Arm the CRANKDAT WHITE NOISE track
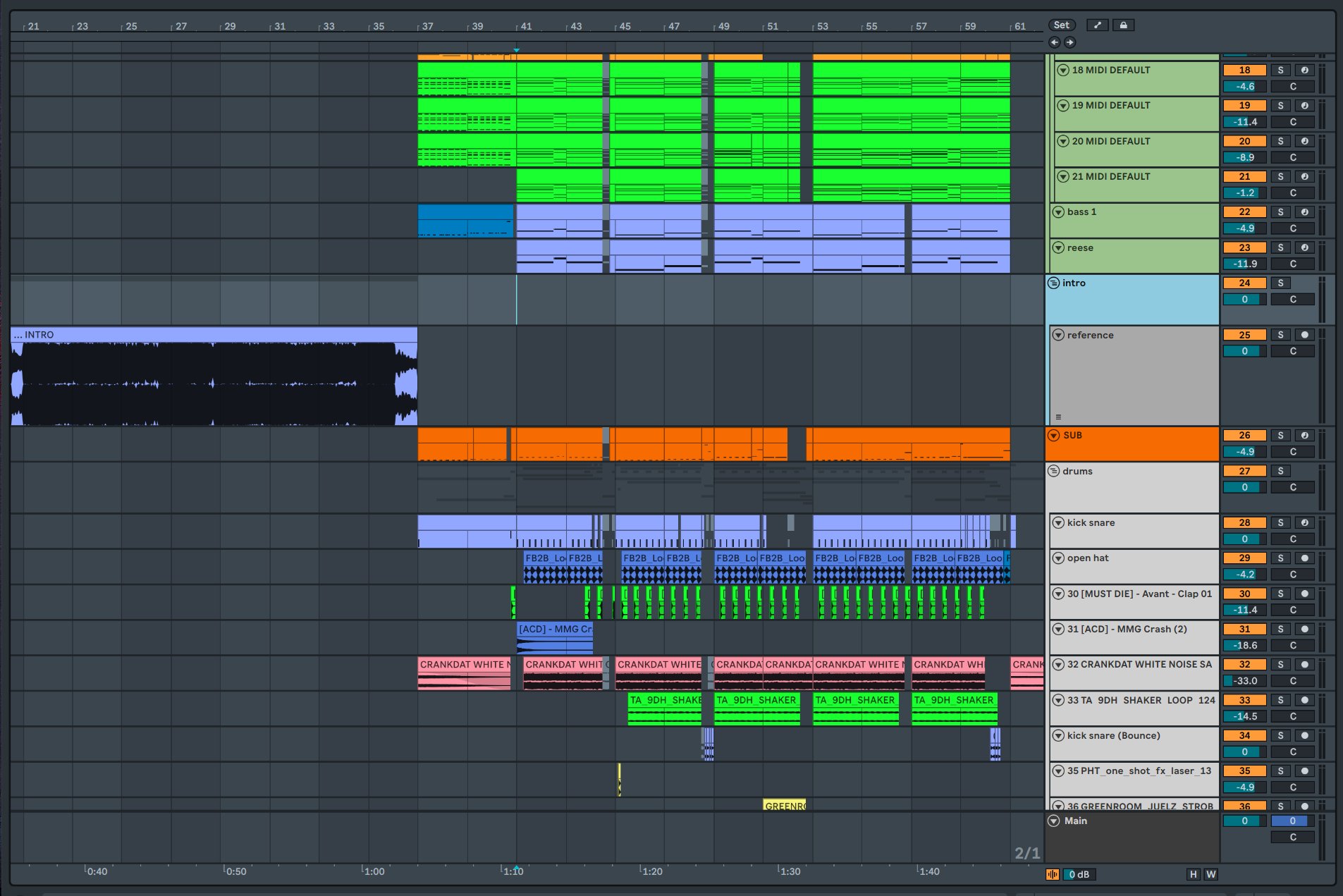Image resolution: width=1343 pixels, height=896 pixels. point(1305,664)
